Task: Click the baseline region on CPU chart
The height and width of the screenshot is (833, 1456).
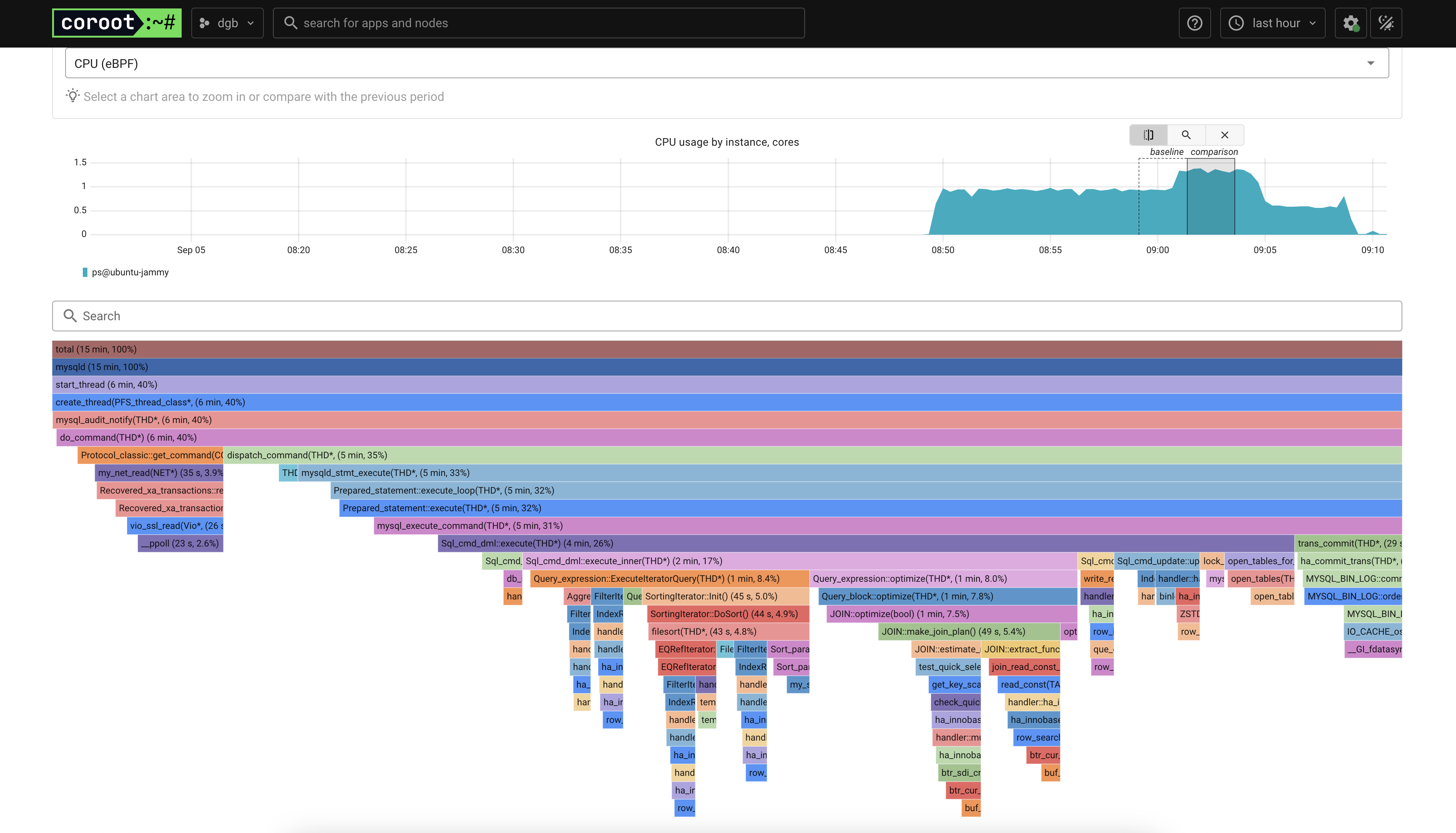Action: [1163, 196]
